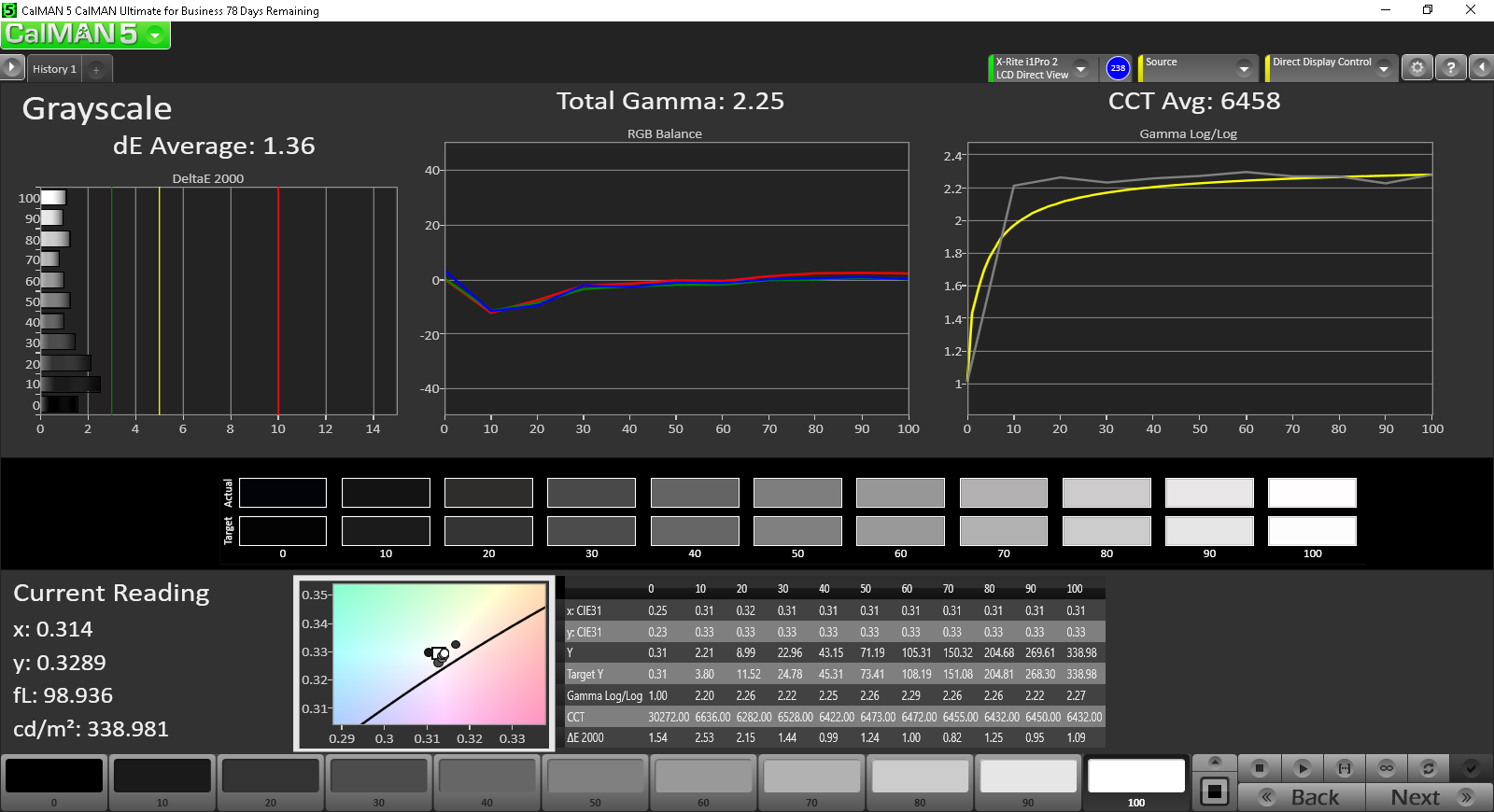Click the refresh cycle icon
This screenshot has width=1494, height=812.
coord(1428,768)
